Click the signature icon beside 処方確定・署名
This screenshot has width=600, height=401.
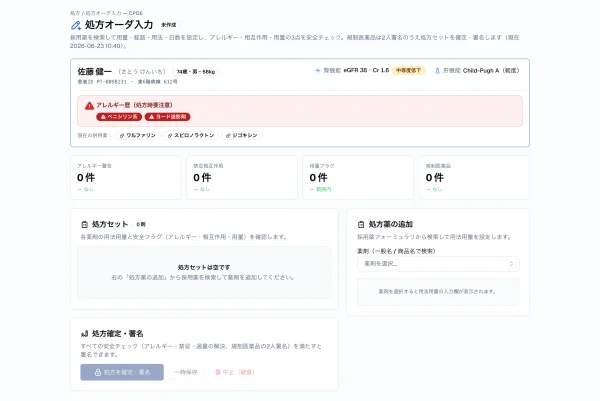pyautogui.click(x=85, y=334)
